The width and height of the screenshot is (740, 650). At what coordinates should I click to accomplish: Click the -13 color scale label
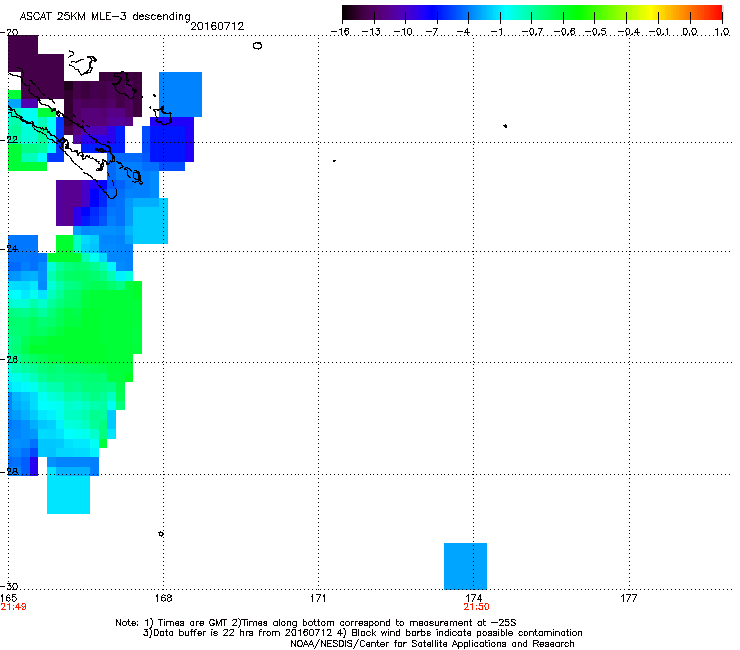371,32
